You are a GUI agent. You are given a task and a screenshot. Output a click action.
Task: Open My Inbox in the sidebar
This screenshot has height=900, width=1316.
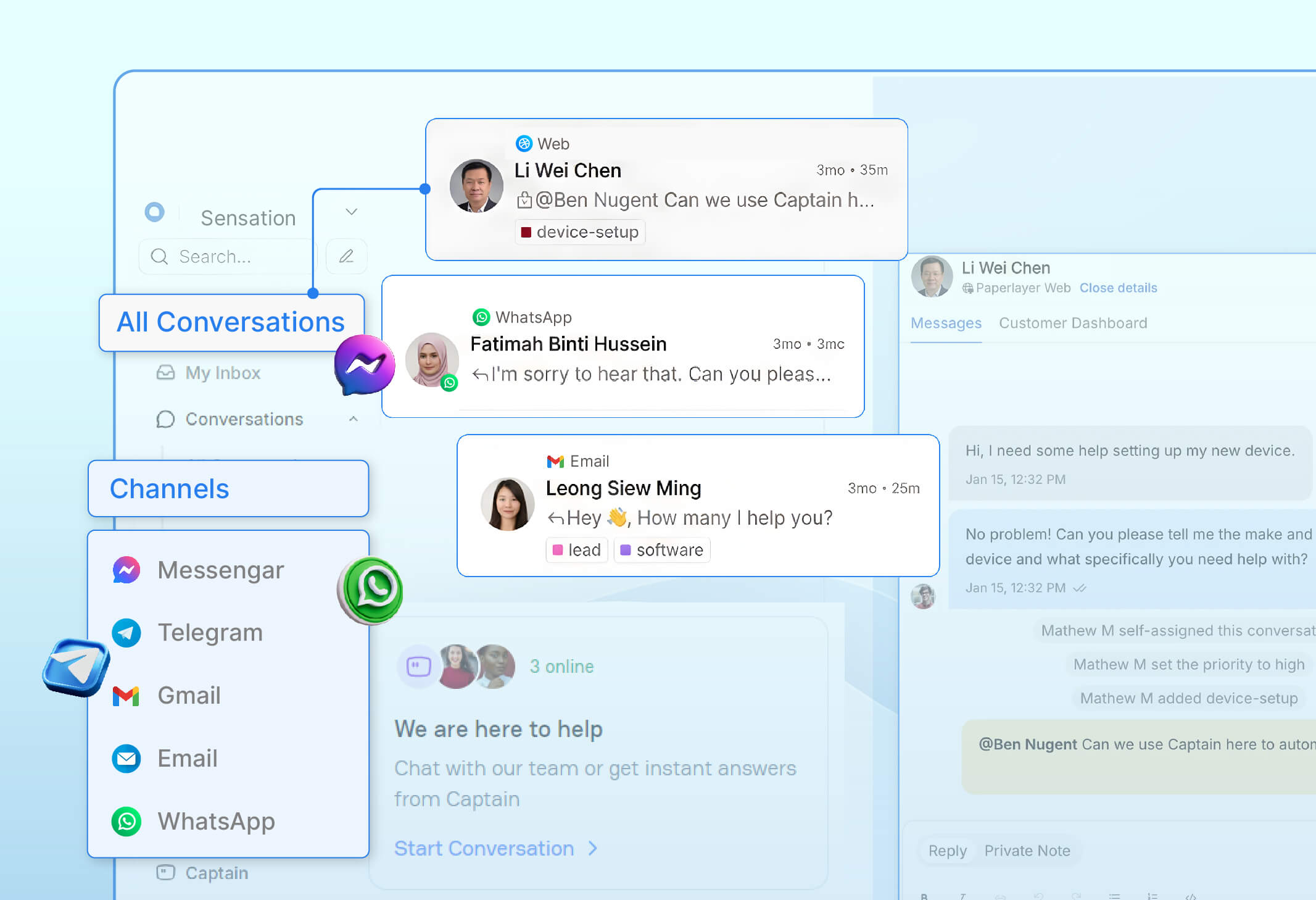pos(222,373)
